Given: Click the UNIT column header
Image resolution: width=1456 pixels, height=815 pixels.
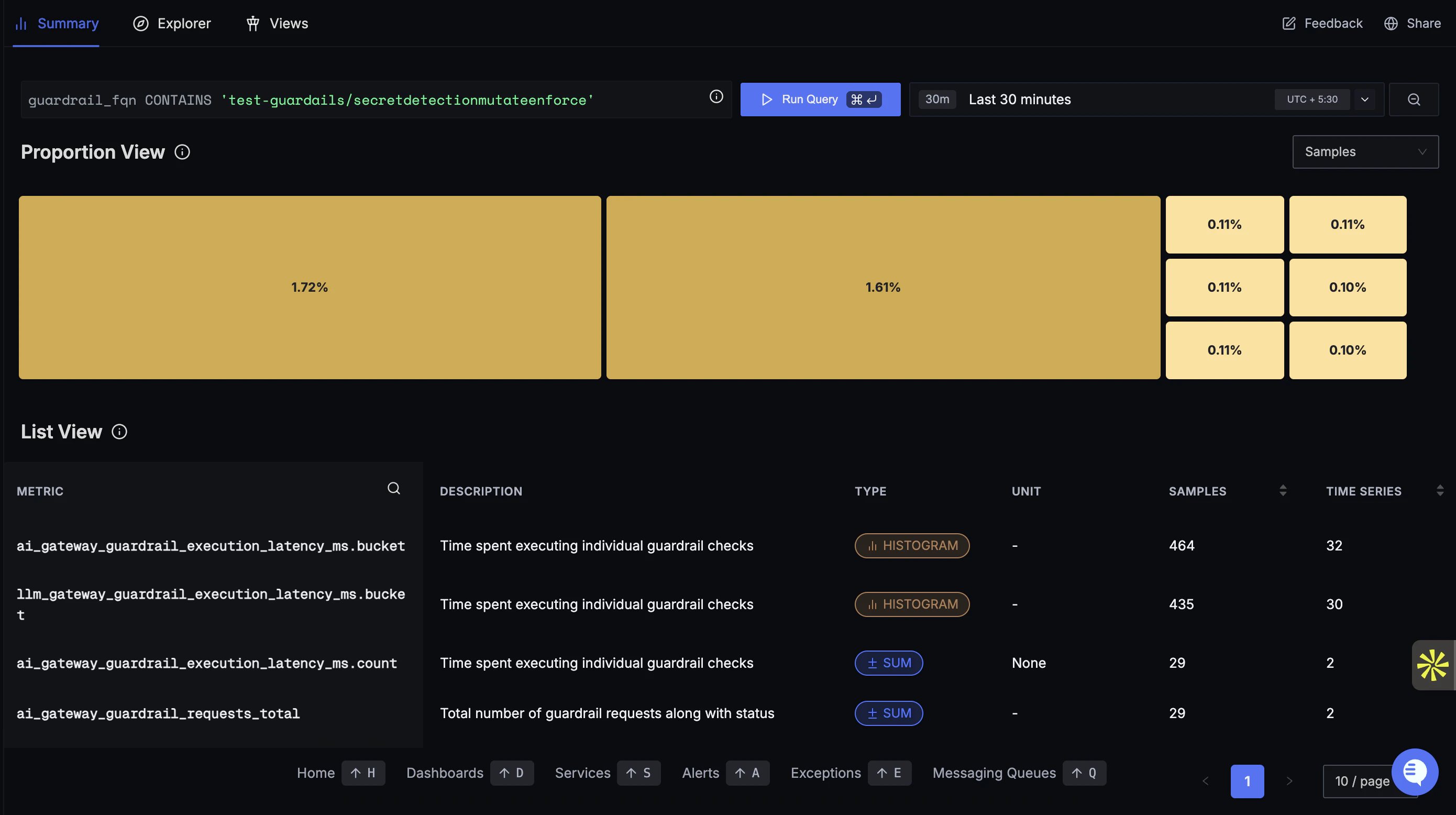Looking at the screenshot, I should [1027, 491].
